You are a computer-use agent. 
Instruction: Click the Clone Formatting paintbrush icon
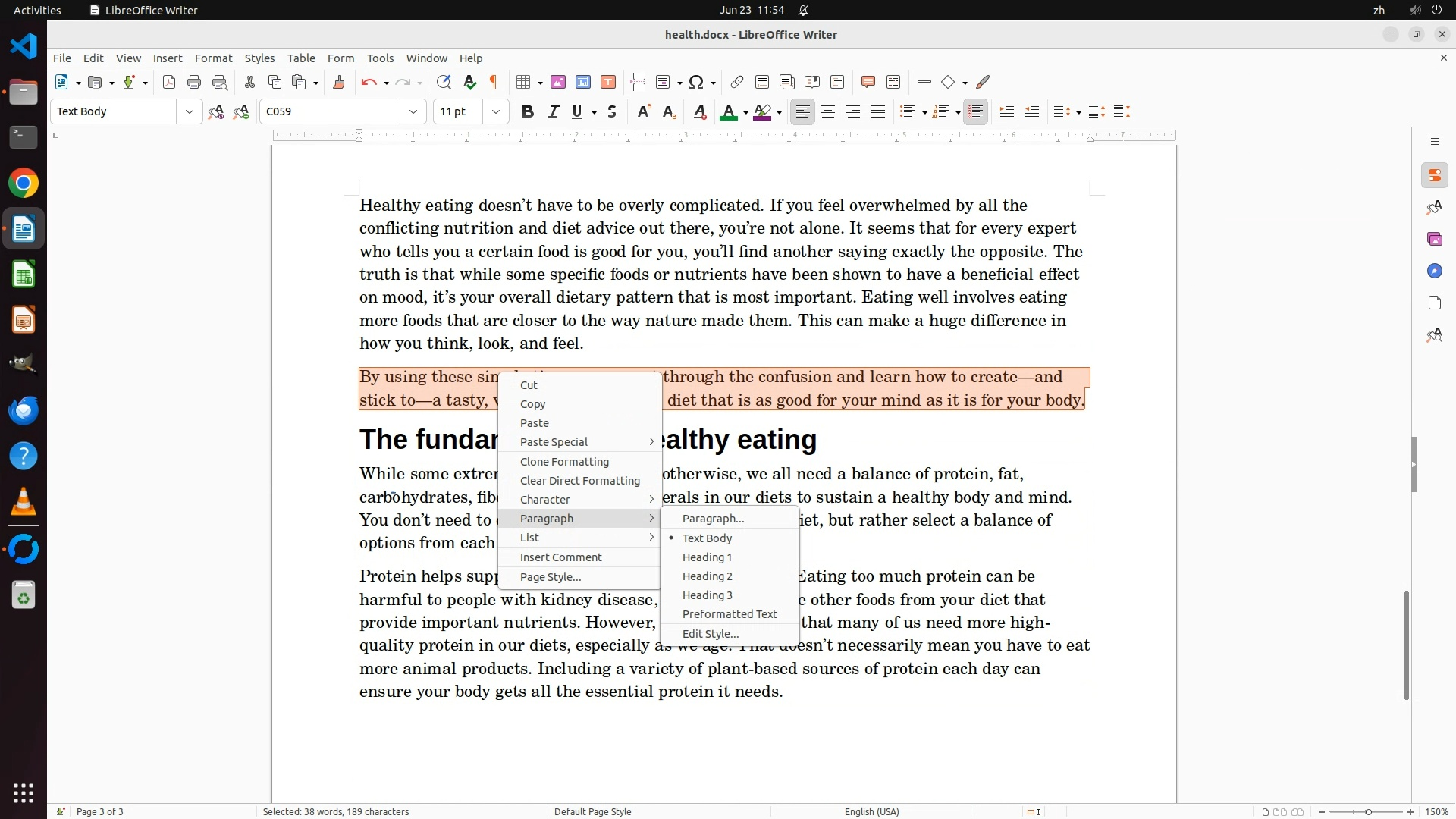(x=339, y=82)
